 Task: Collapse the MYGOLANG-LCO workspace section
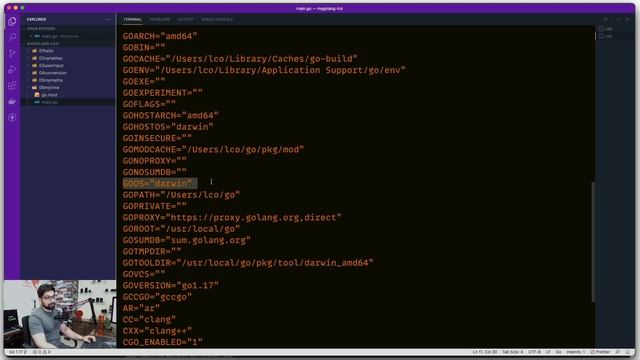[43, 43]
